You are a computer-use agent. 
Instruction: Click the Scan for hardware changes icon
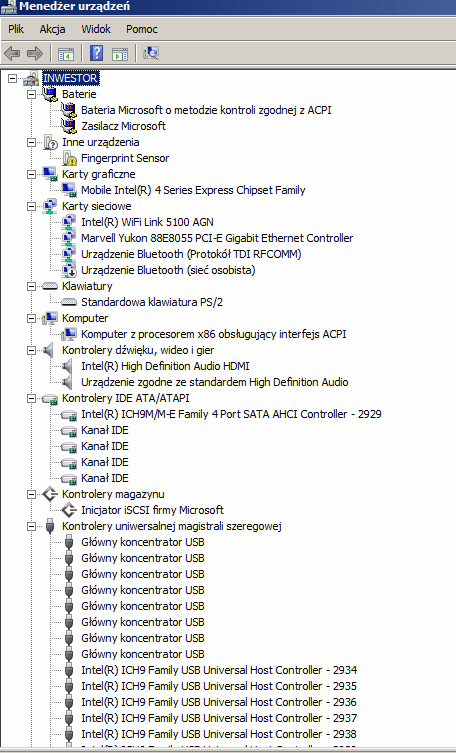pos(151,53)
